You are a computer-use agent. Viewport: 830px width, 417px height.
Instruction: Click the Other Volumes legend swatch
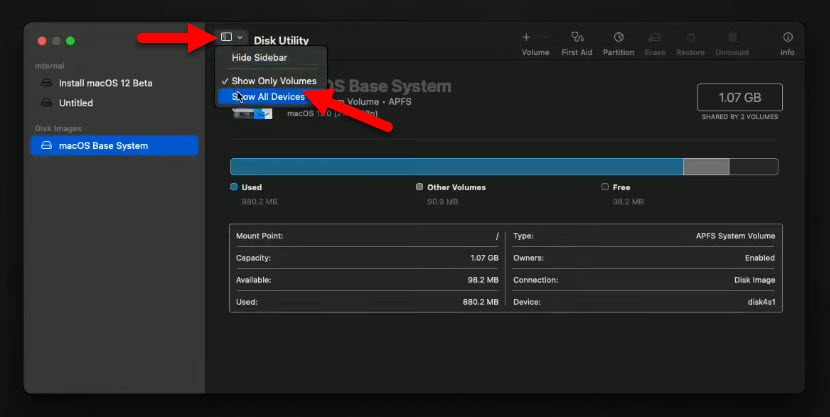tap(419, 187)
